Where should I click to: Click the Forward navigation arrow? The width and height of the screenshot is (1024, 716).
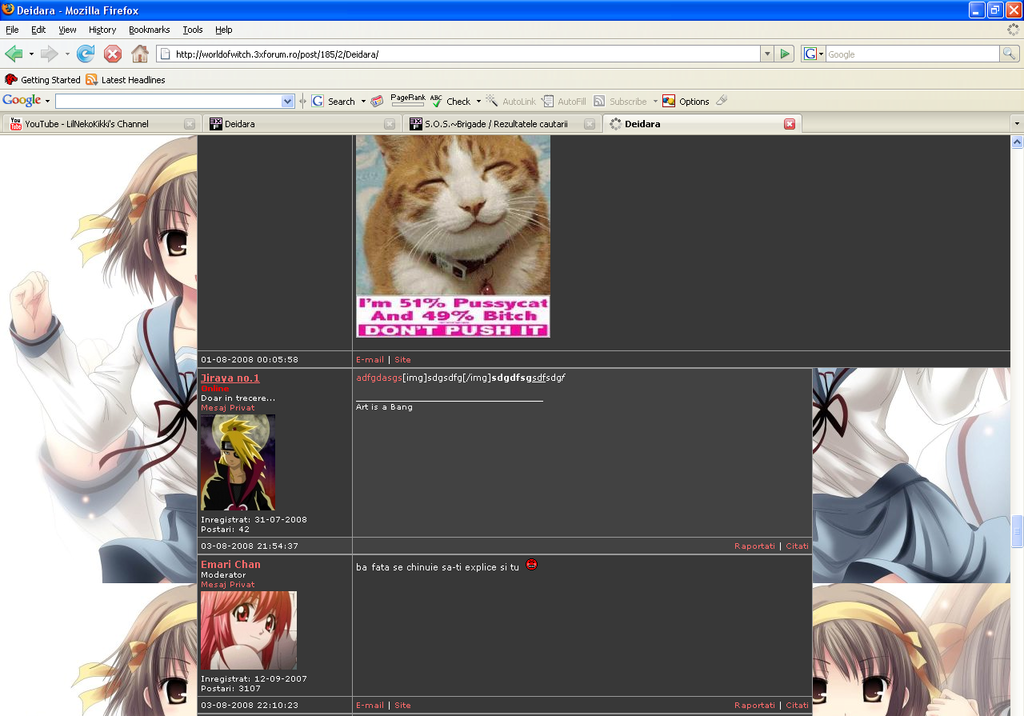point(49,54)
